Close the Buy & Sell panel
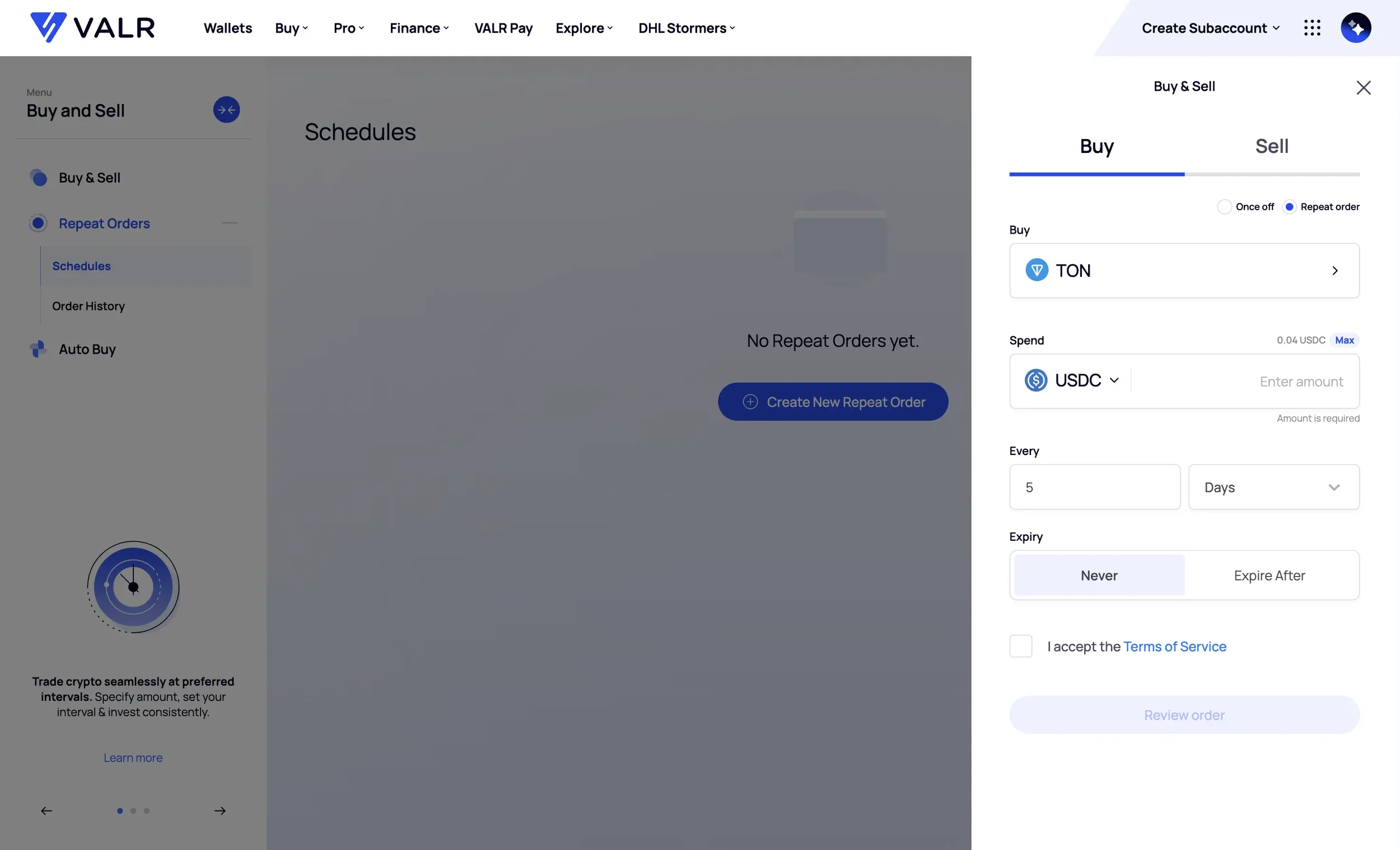The image size is (1400, 850). pyautogui.click(x=1363, y=87)
